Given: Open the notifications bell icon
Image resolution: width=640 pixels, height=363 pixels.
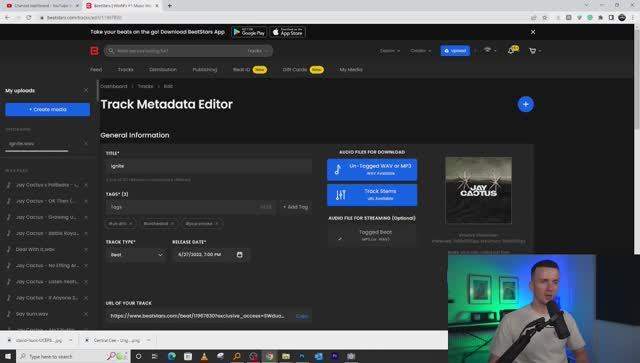Looking at the screenshot, I should 511,51.
